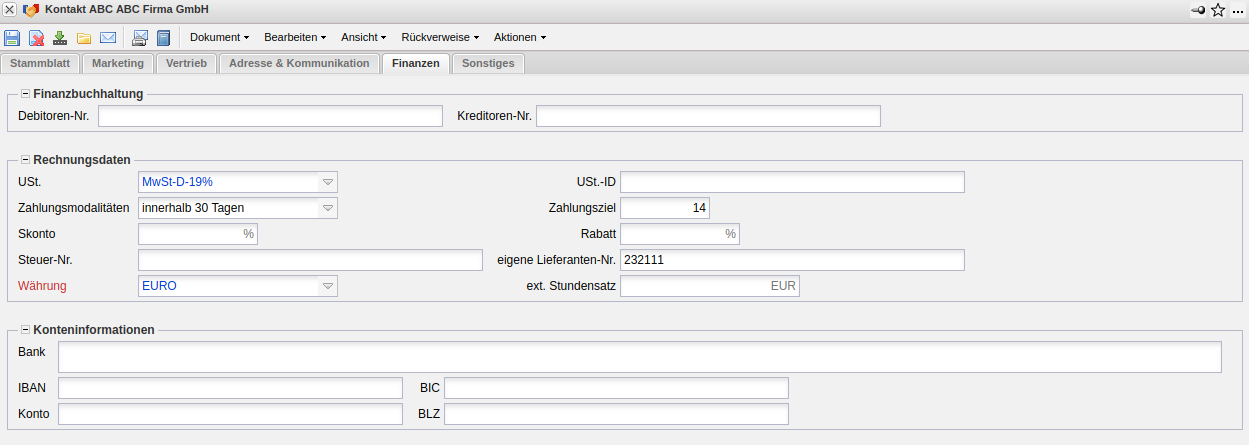Toggle the favorite star icon
1249x445 pixels.
[x=1218, y=10]
